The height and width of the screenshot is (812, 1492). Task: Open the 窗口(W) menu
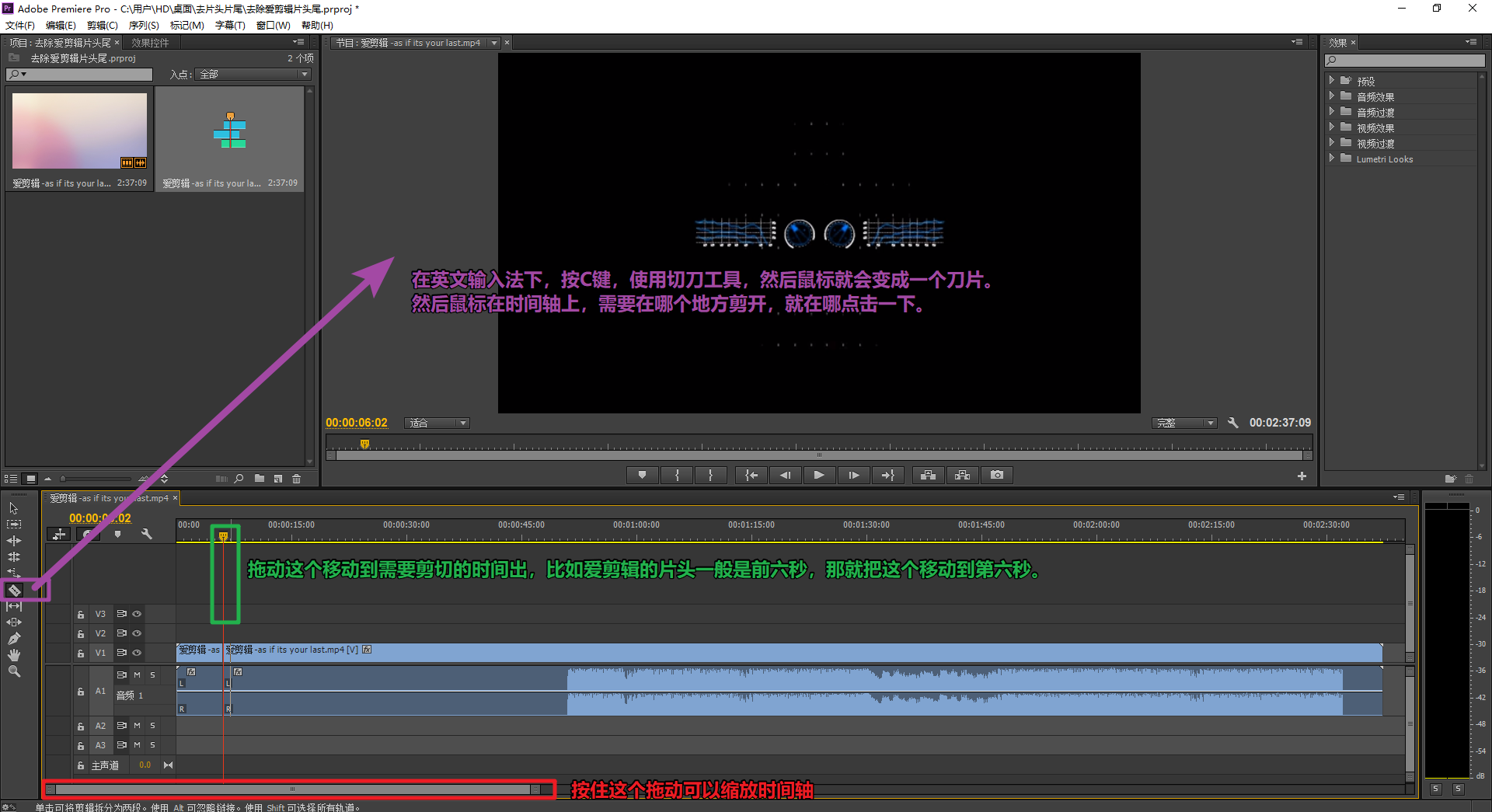click(274, 26)
